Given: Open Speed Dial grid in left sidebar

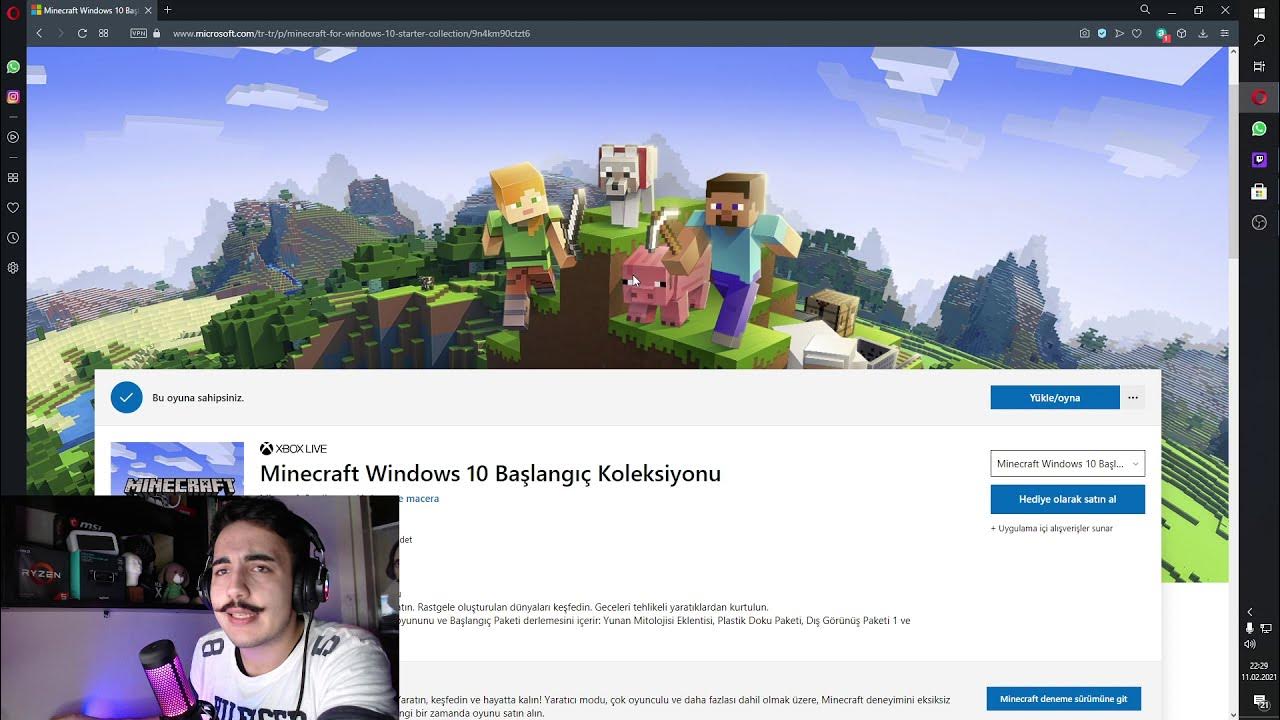Looking at the screenshot, I should [x=13, y=178].
